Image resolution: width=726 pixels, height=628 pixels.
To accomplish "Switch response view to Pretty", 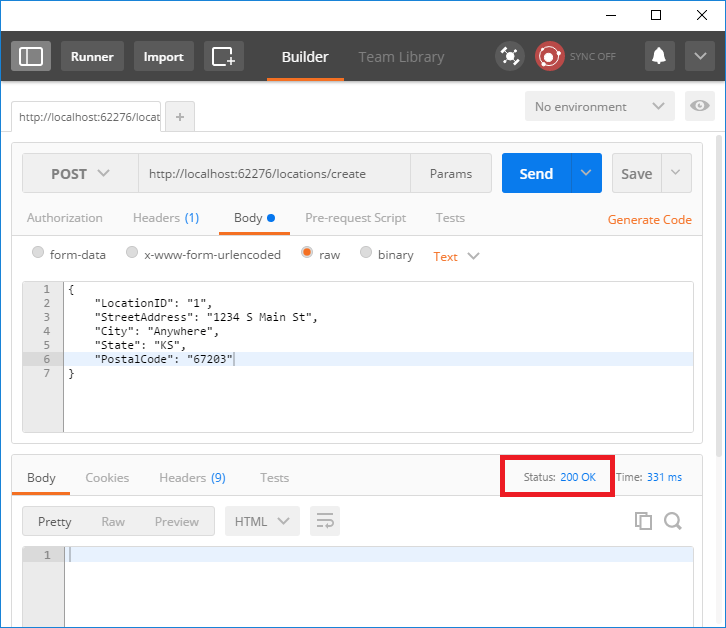I will pos(55,521).
